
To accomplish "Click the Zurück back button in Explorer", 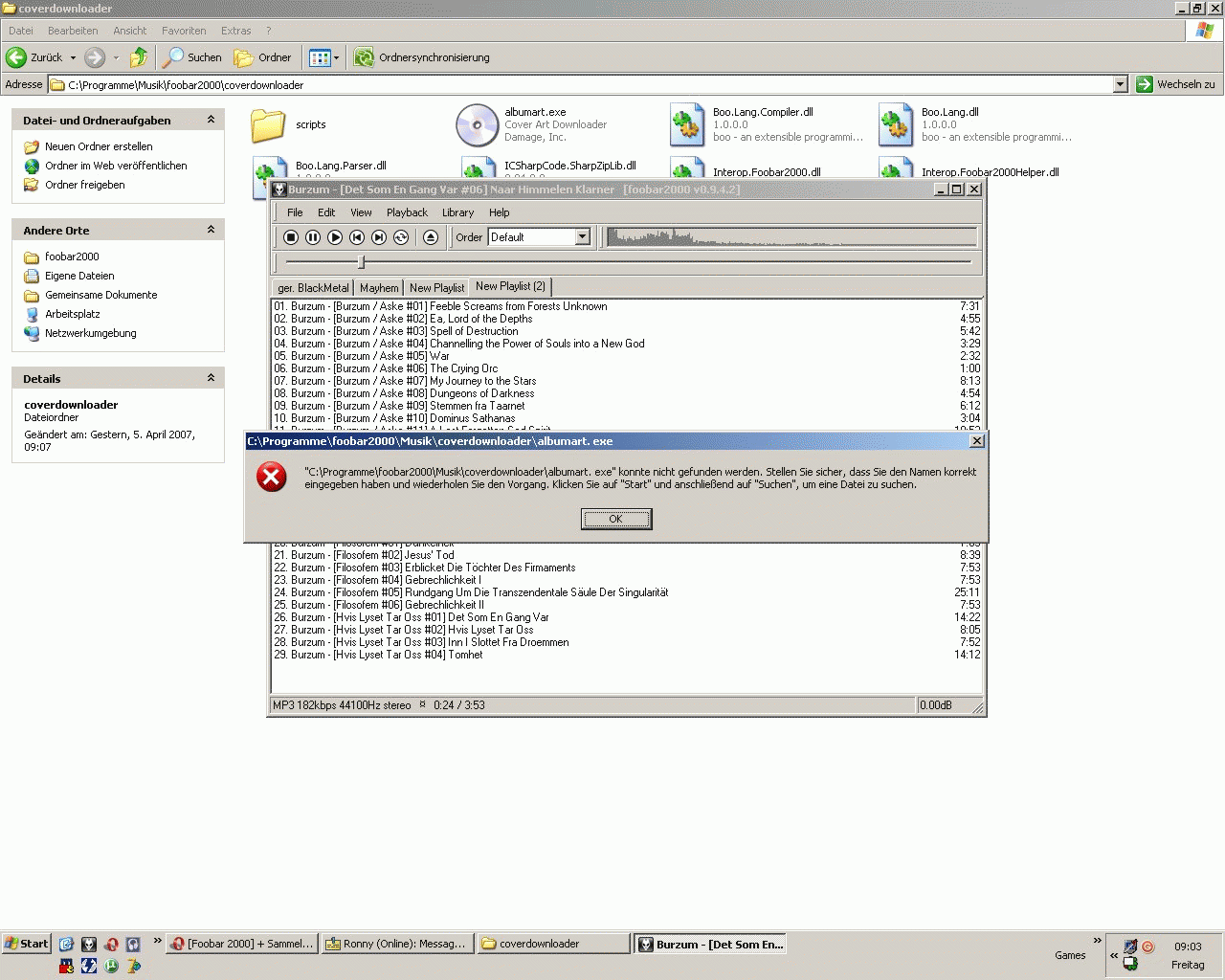I will [x=34, y=57].
